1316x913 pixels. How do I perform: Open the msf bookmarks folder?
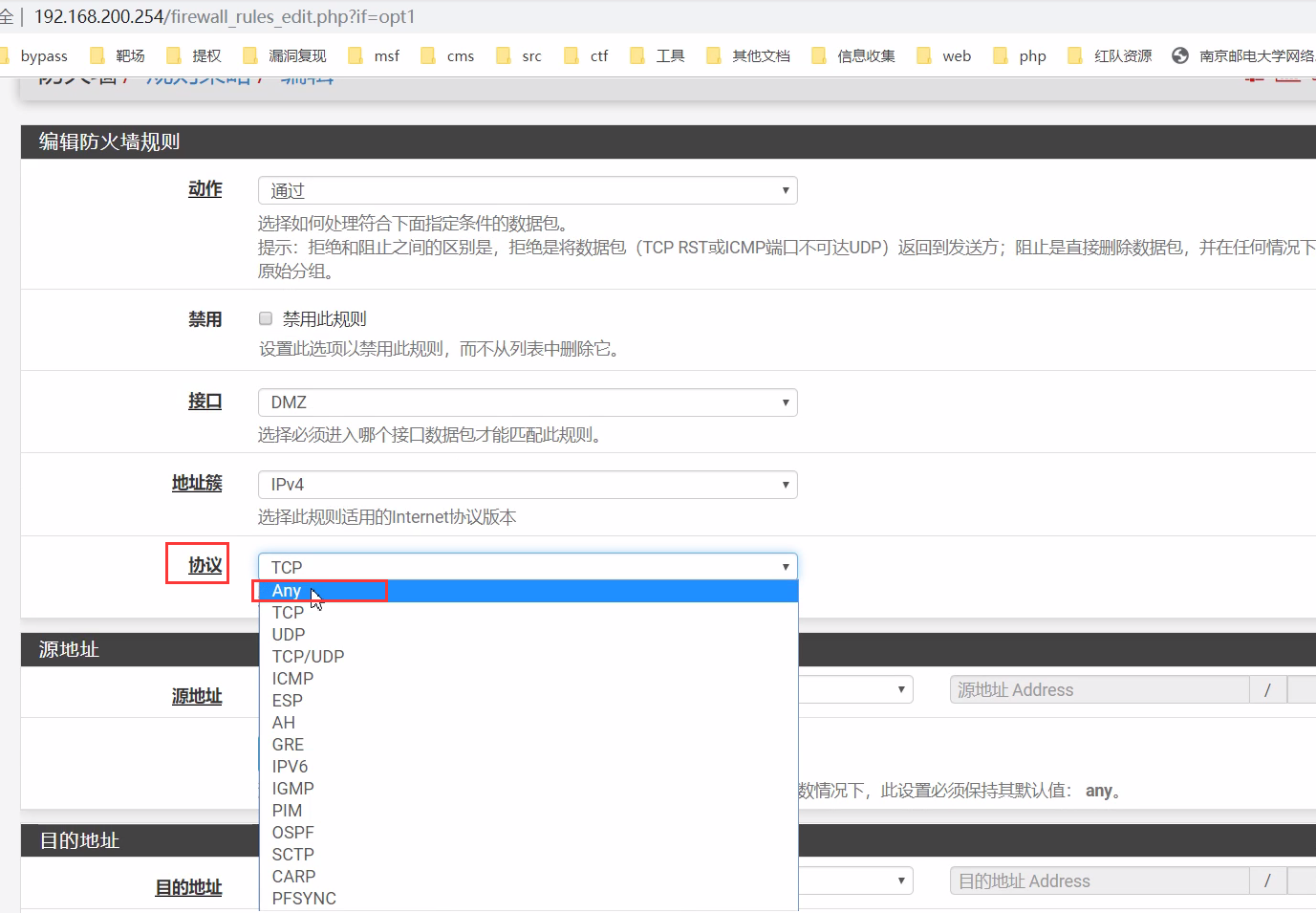[x=386, y=55]
